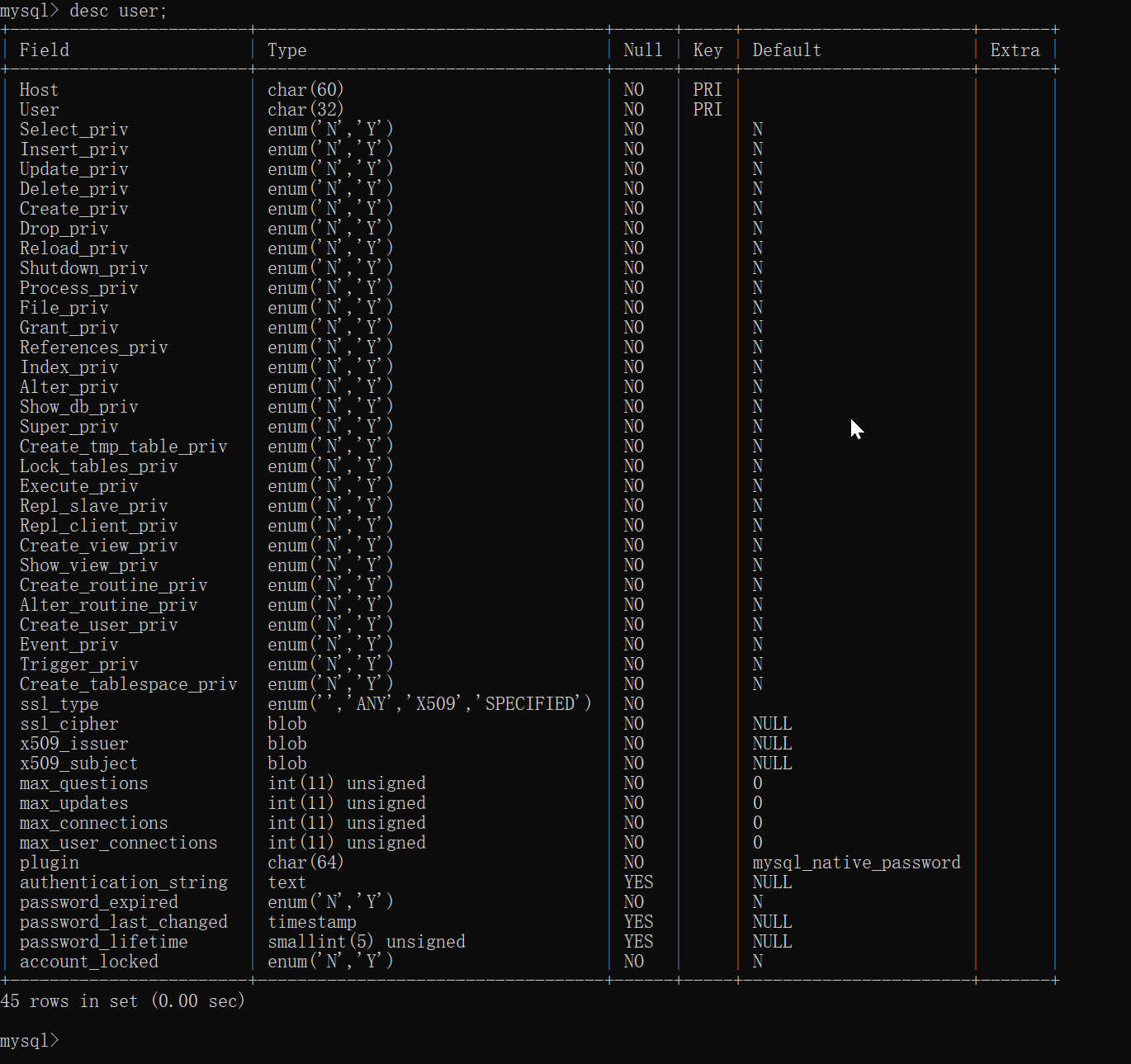The image size is (1131, 1064).
Task: Select the "Type" column header
Action: [x=287, y=50]
